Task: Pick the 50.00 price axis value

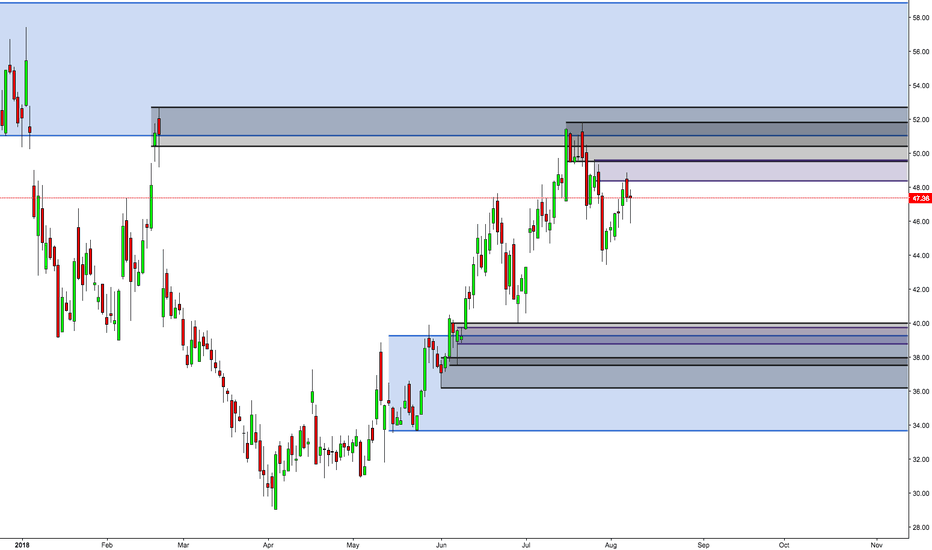Action: (921, 153)
